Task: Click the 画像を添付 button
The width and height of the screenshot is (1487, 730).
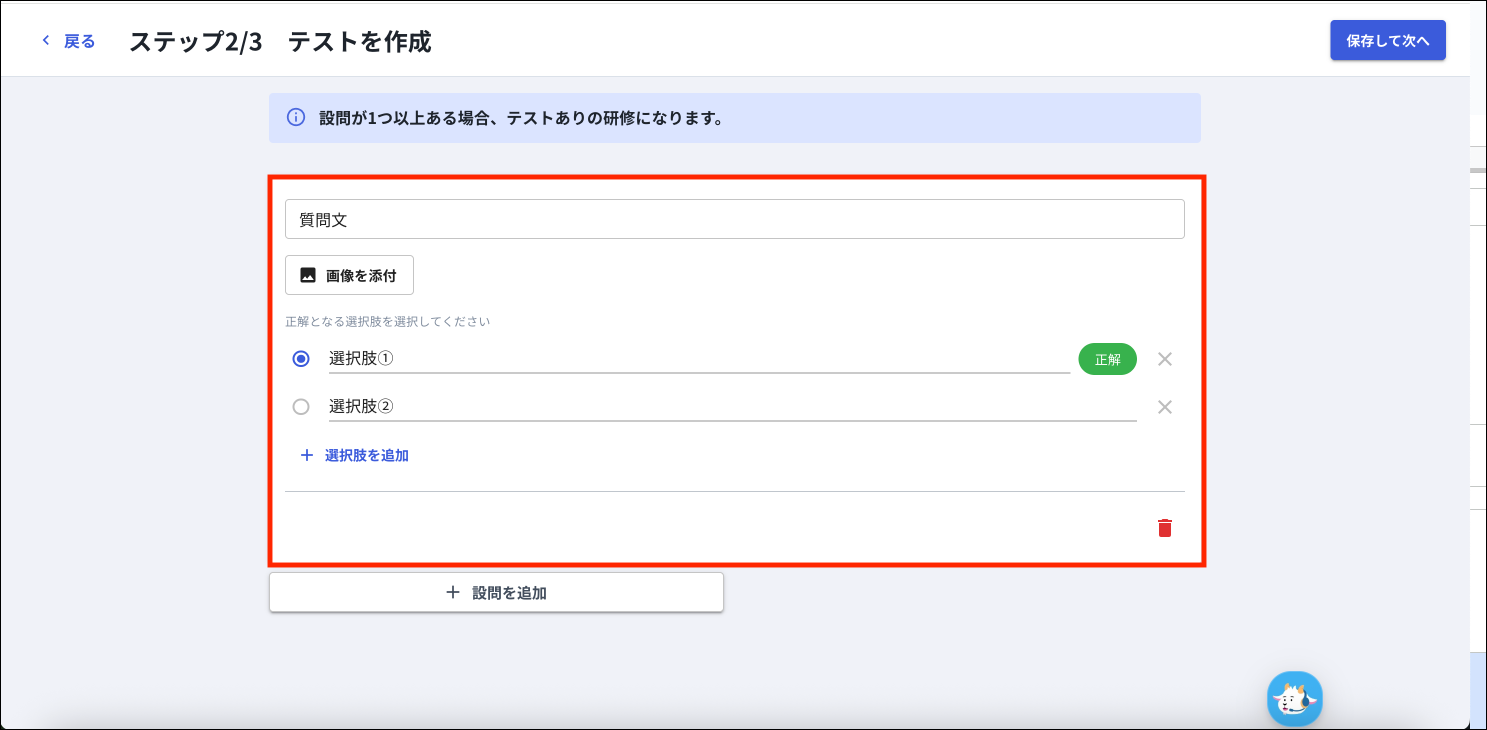Action: click(x=349, y=276)
